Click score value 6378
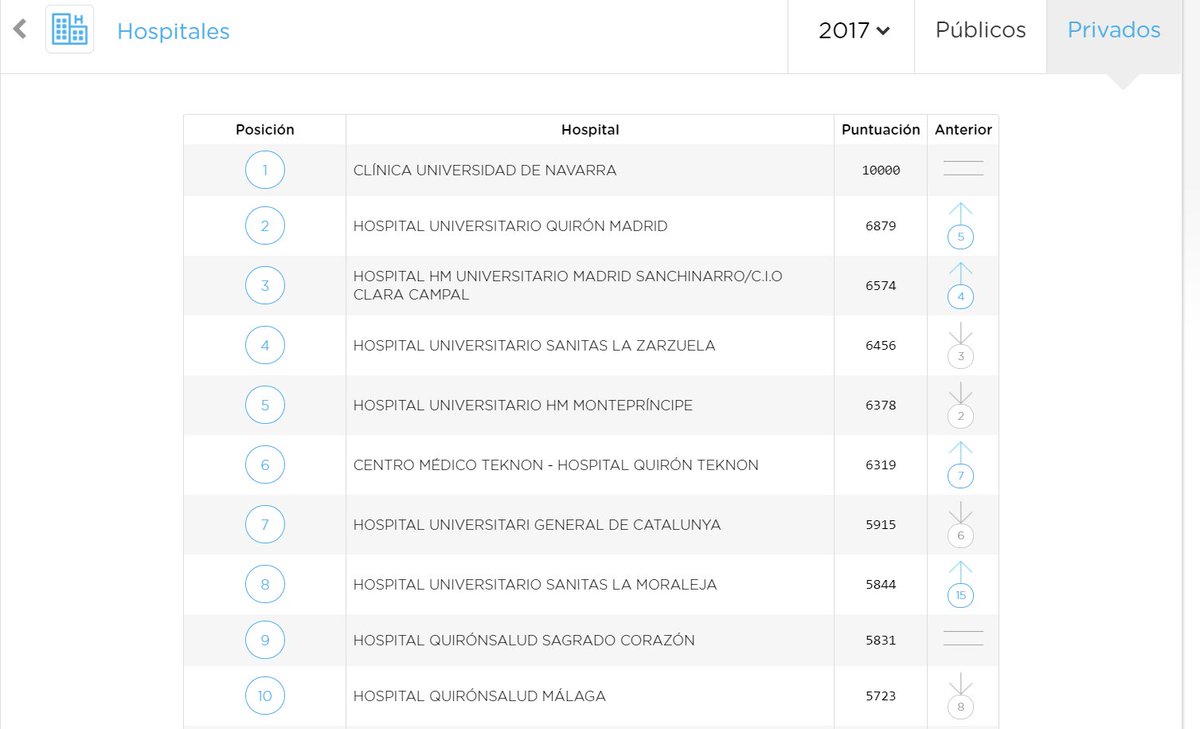Screen dimensions: 1200x729 pos(881,406)
